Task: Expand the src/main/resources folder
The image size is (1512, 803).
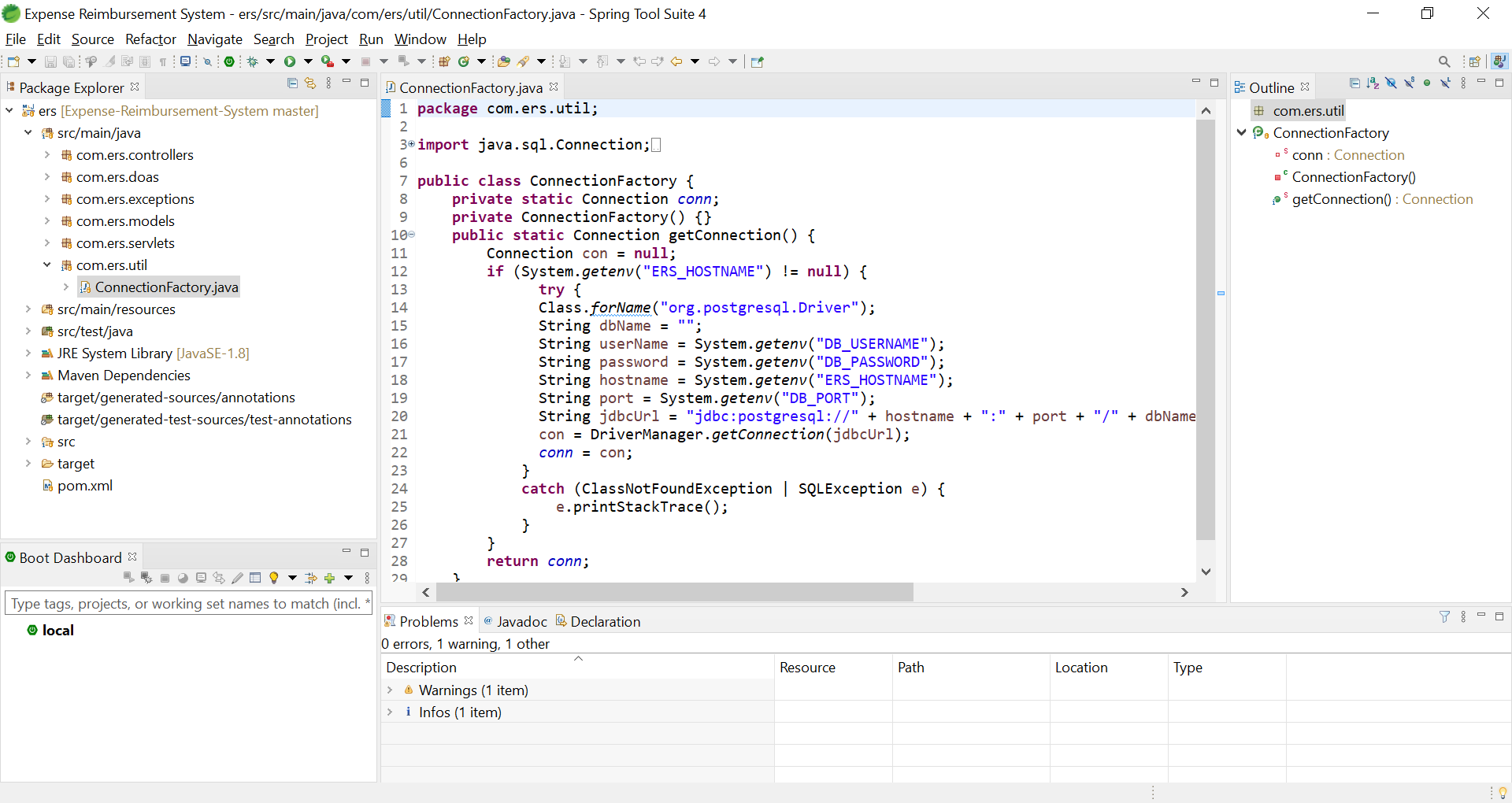Action: [28, 309]
